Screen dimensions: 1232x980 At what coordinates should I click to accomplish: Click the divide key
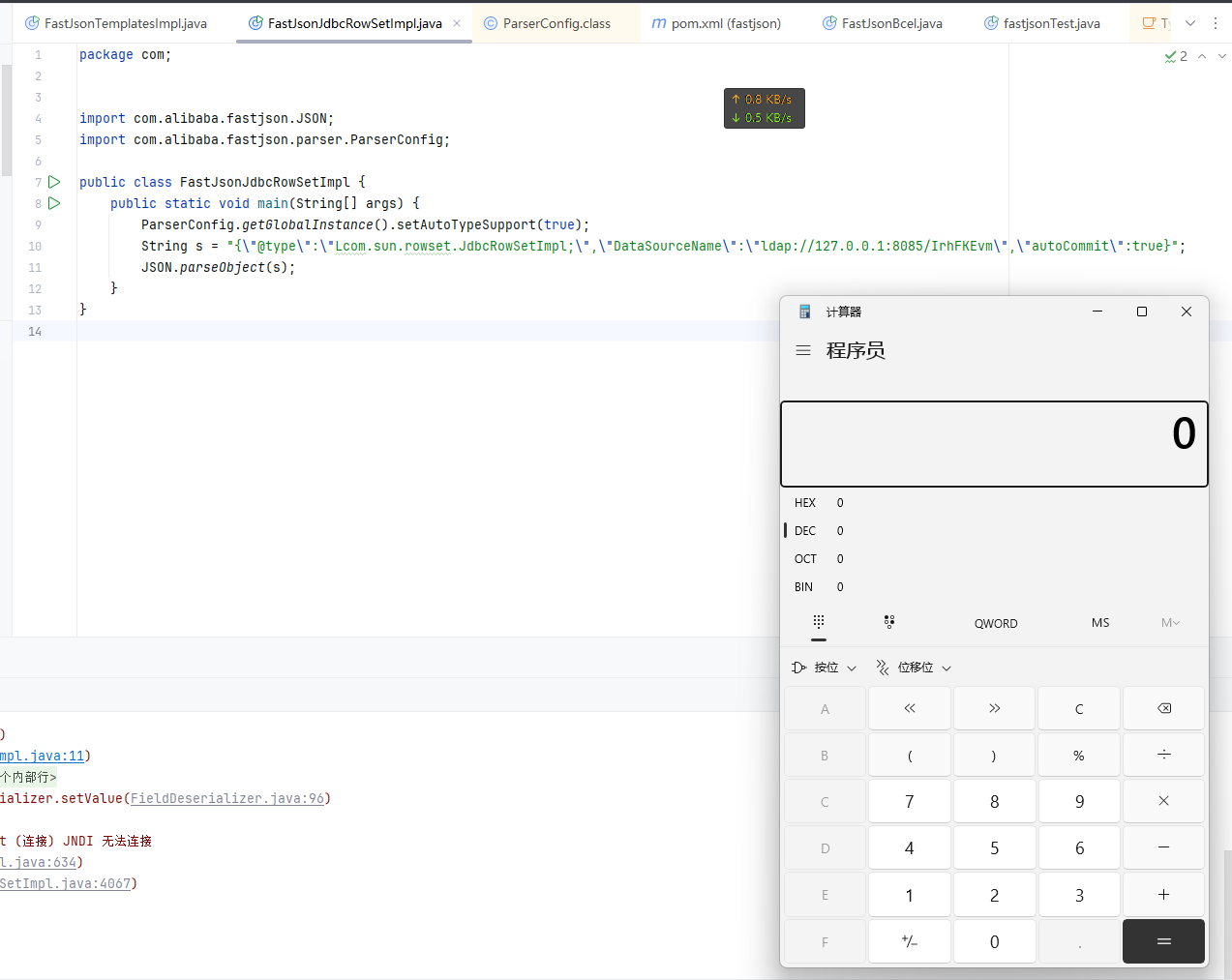point(1164,755)
